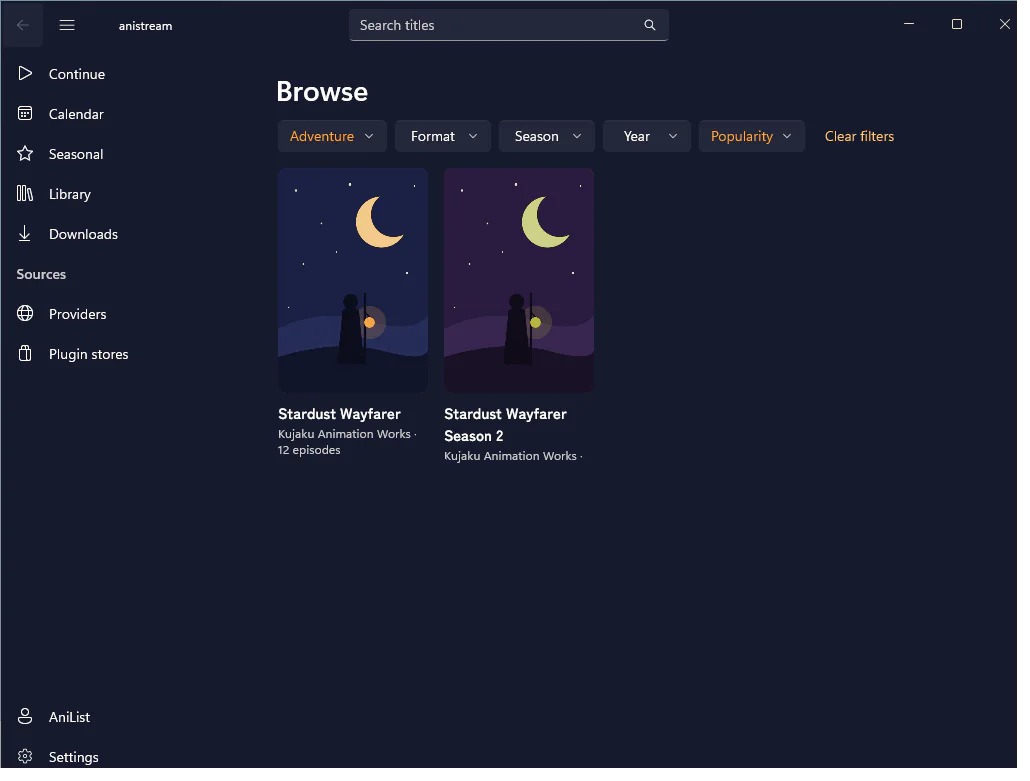Click the Seasonal star icon
The height and width of the screenshot is (781, 1030).
tap(25, 155)
